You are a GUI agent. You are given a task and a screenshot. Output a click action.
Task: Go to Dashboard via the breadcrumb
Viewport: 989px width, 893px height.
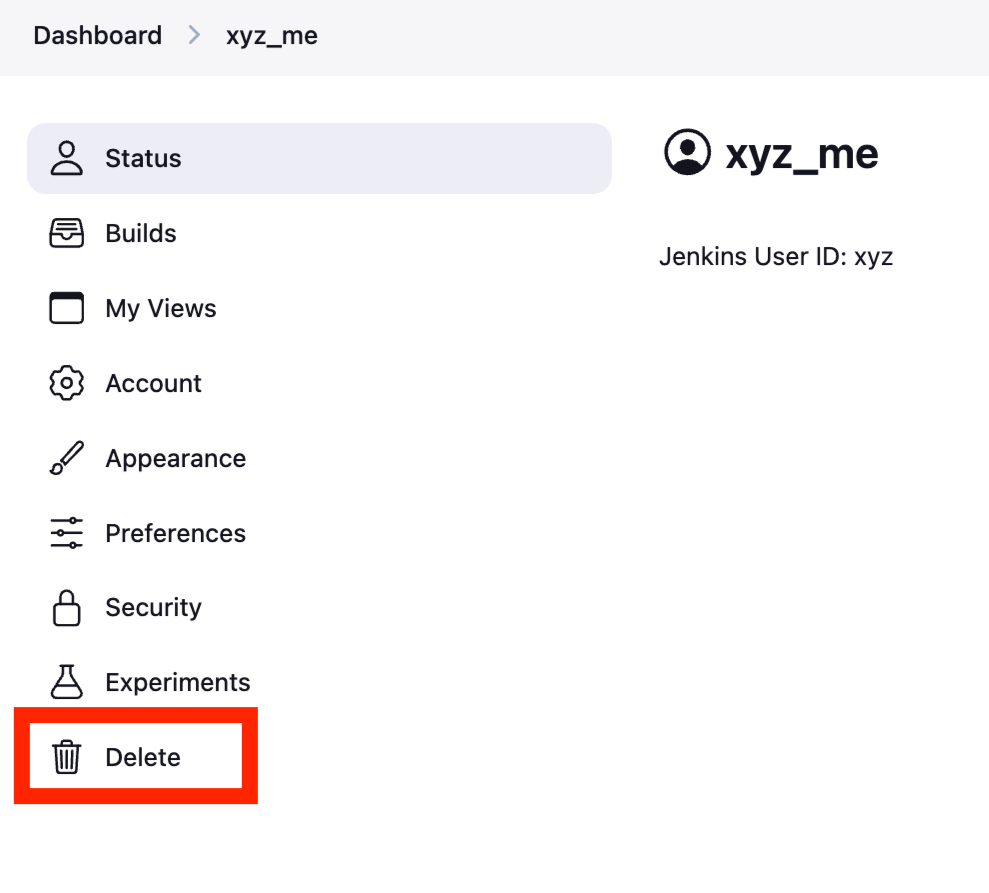tap(97, 36)
